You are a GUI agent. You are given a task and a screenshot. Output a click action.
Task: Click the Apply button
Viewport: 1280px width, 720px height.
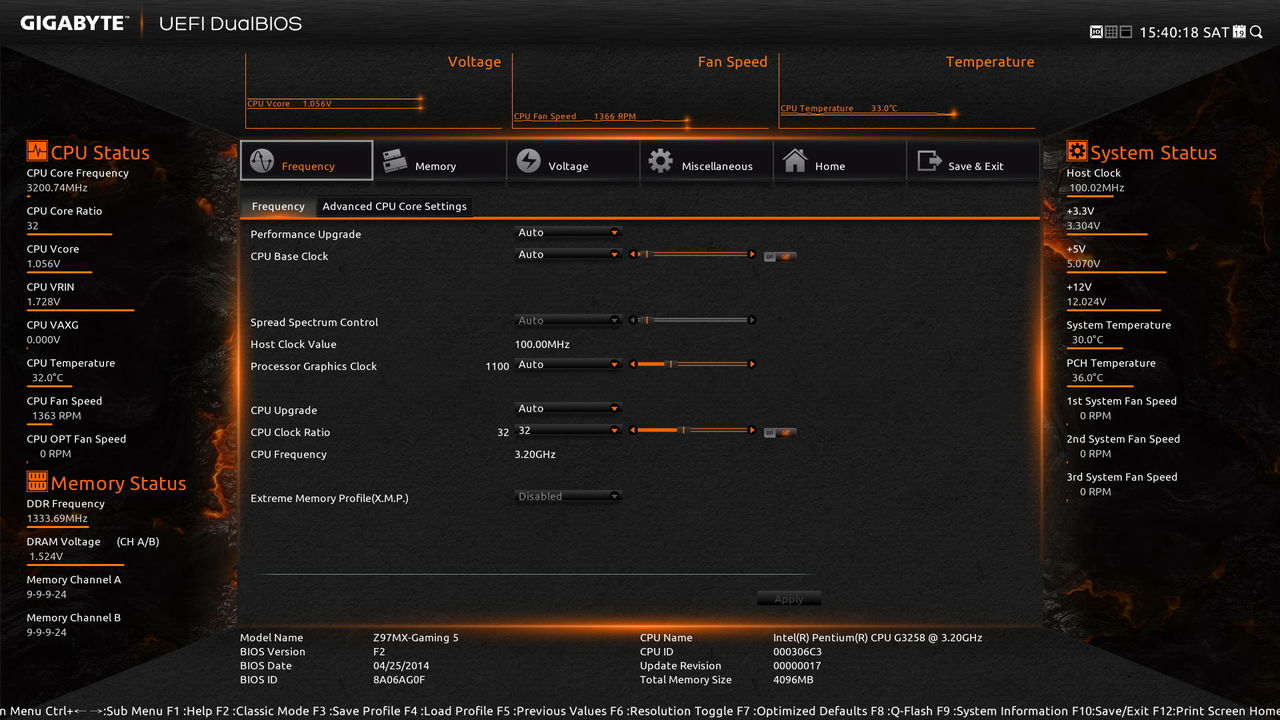(789, 599)
